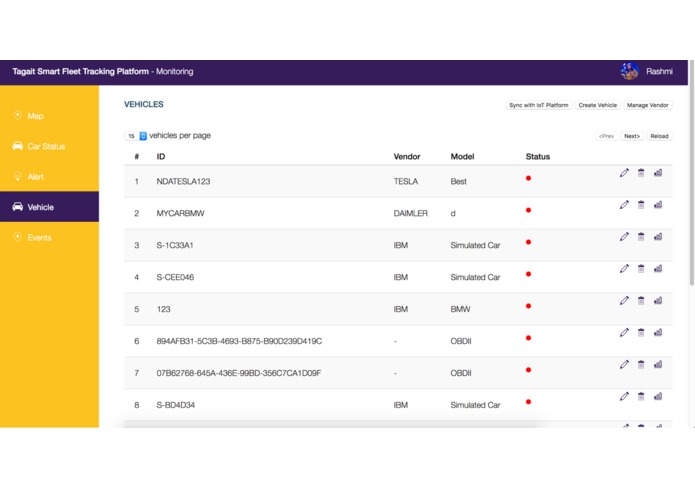This screenshot has height=494, width=695.
Task: Delete vehicle 894AFB31 using trash icon
Action: click(x=641, y=332)
